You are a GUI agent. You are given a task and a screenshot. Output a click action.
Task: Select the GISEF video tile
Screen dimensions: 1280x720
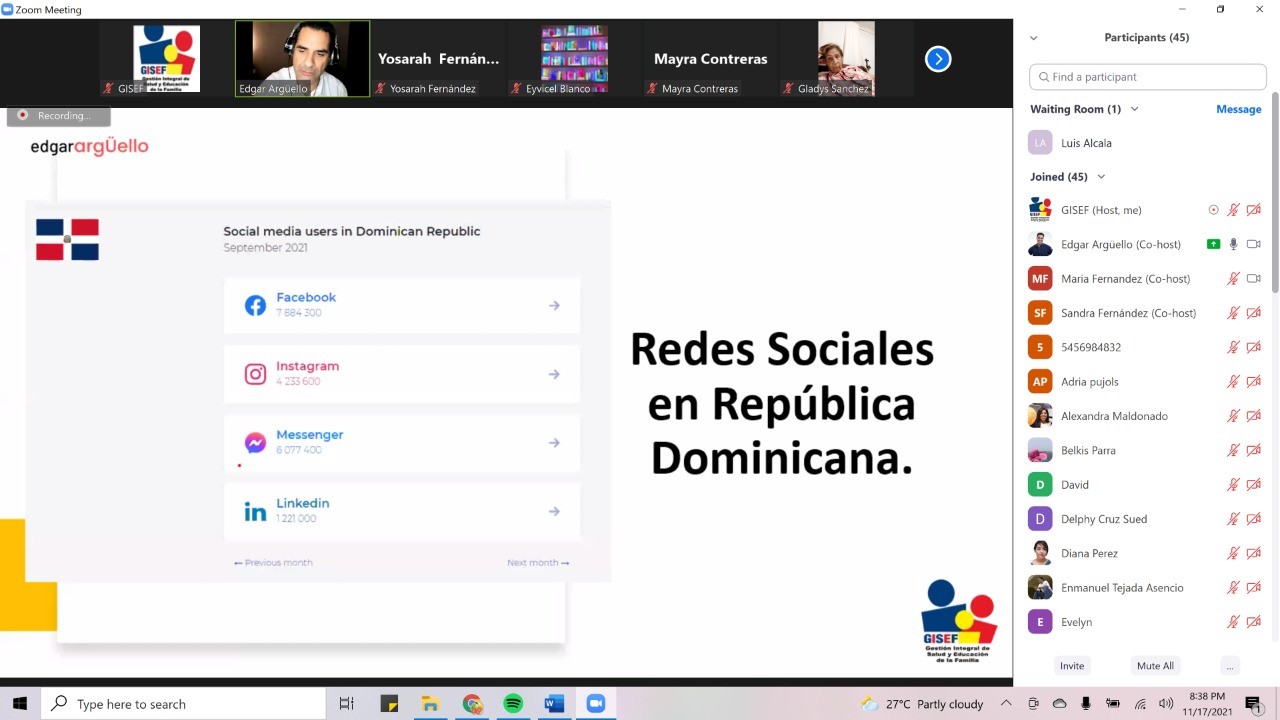(167, 59)
